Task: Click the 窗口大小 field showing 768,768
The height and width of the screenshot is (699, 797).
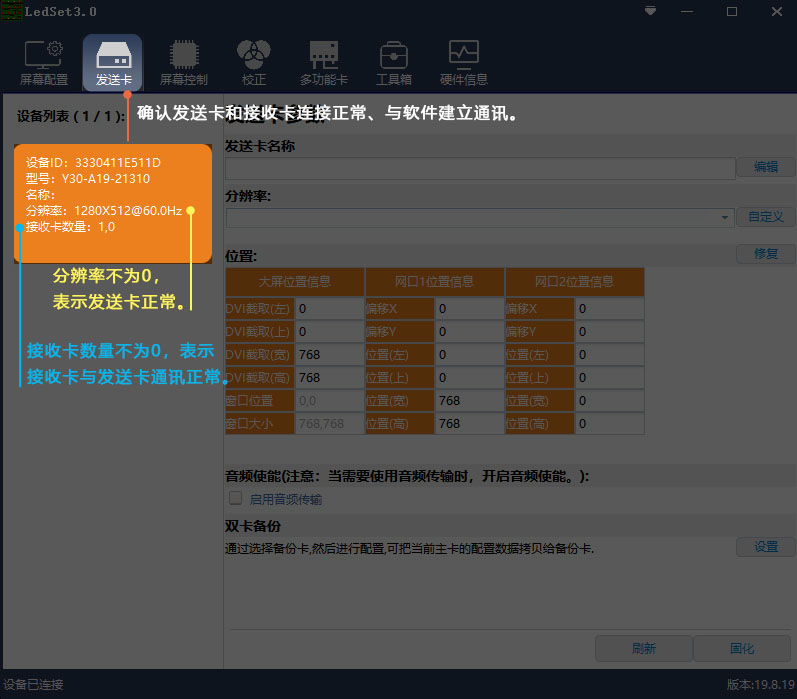Action: [x=329, y=423]
